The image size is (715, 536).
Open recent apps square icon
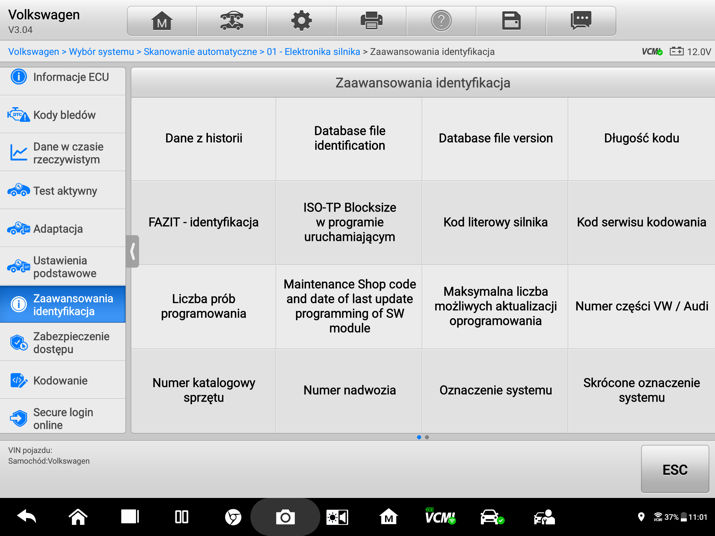click(x=130, y=517)
